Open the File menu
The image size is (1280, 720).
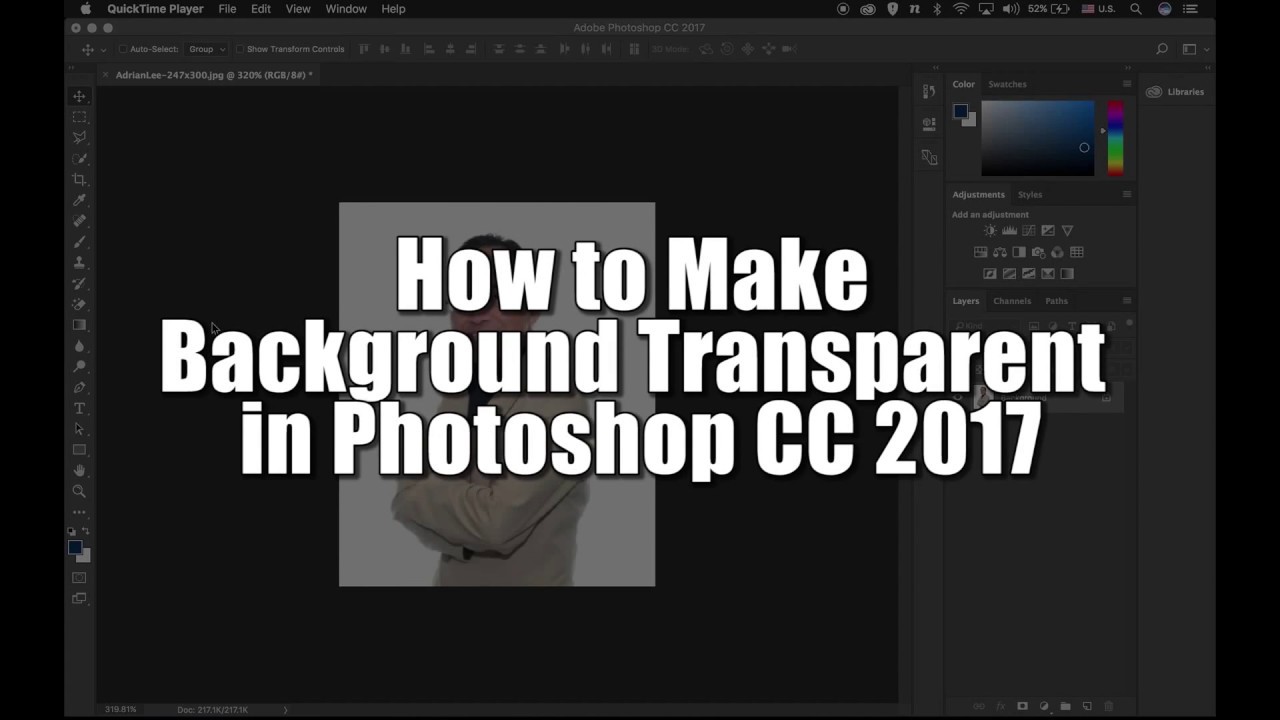227,9
